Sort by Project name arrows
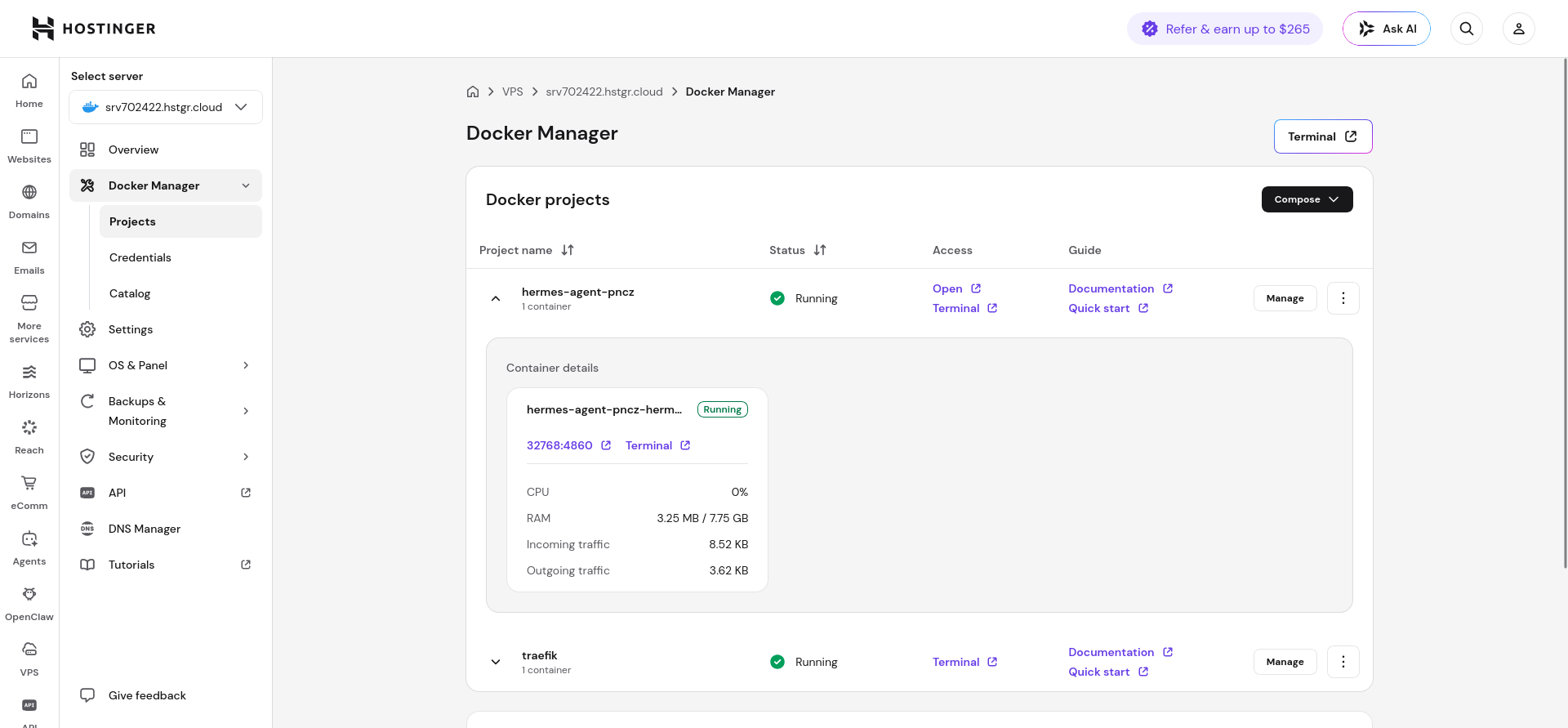This screenshot has height=728, width=1568. tap(568, 250)
